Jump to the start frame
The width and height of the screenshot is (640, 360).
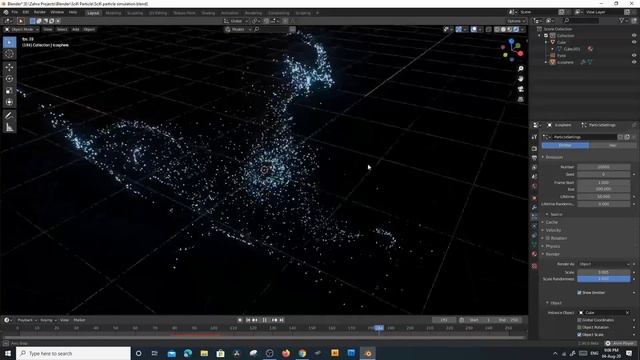(248, 320)
